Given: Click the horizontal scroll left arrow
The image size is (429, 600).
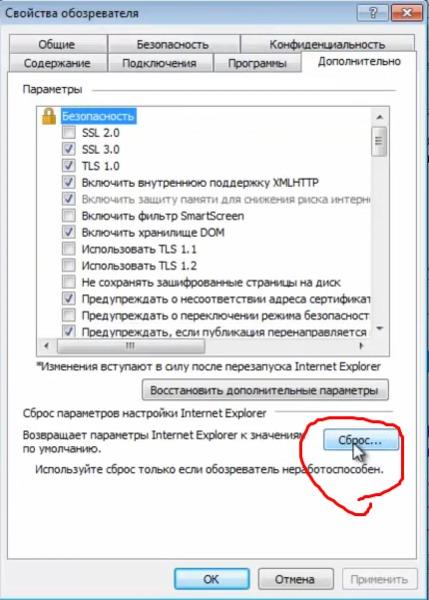Looking at the screenshot, I should [x=47, y=346].
